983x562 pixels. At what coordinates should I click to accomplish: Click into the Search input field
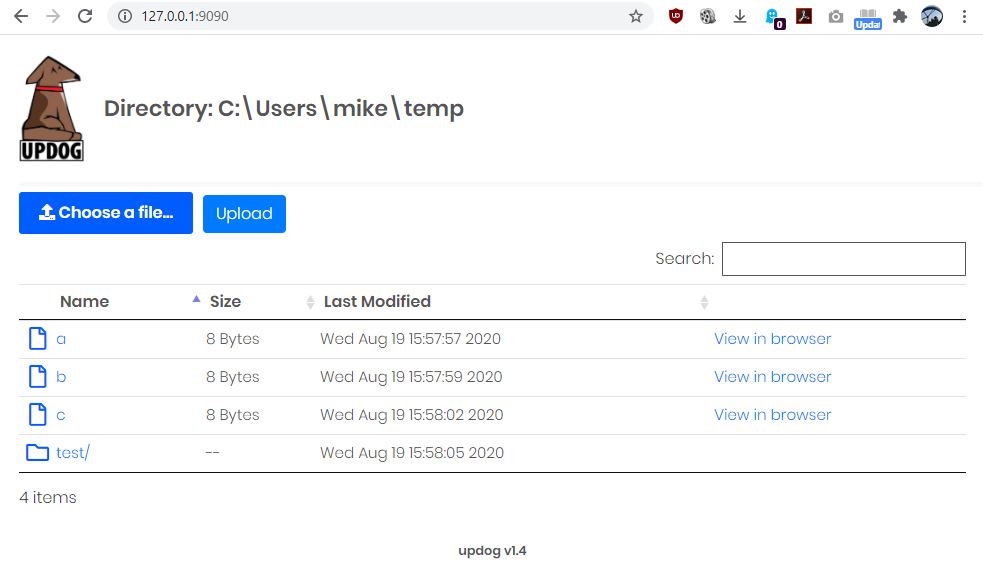(844, 258)
